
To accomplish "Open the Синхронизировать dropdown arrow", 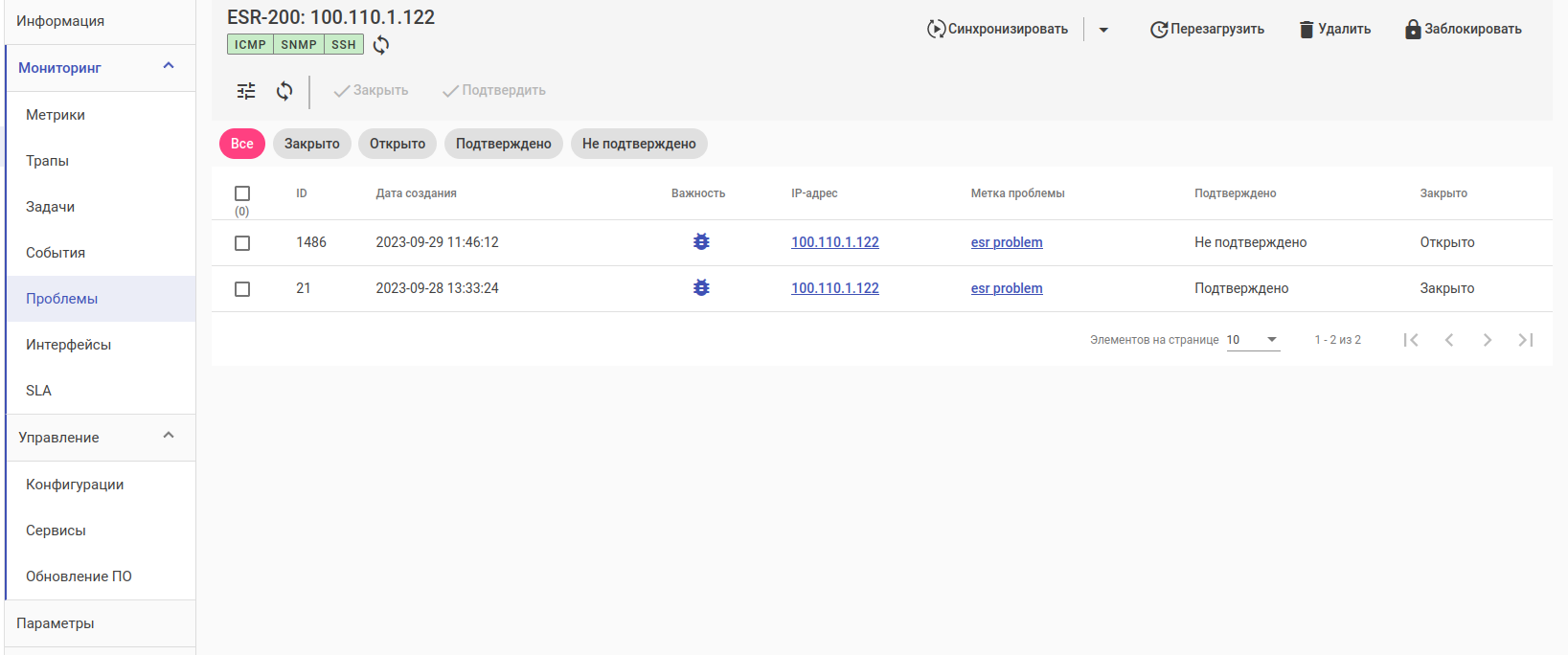I will 1103,30.
